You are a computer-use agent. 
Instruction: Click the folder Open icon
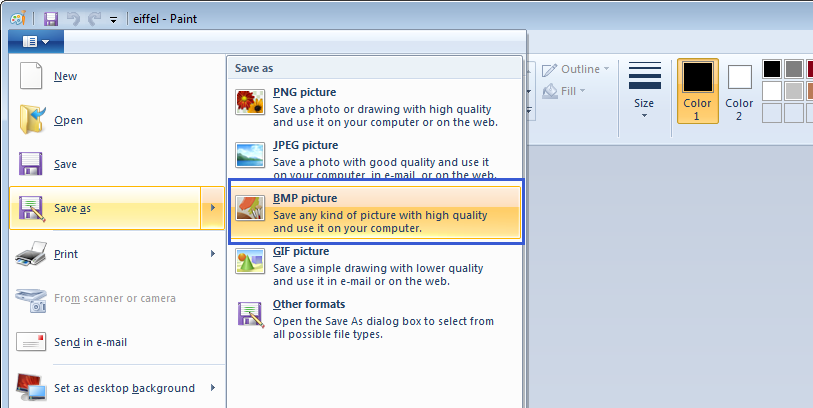(32, 120)
